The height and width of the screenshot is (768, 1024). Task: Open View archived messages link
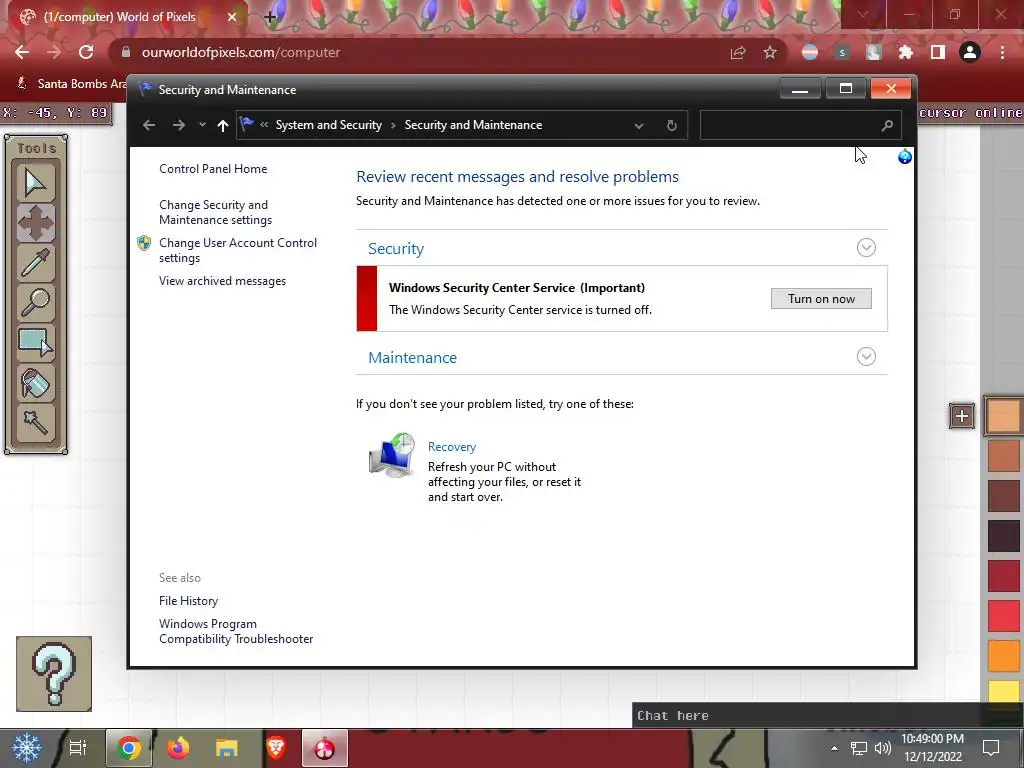click(x=222, y=281)
